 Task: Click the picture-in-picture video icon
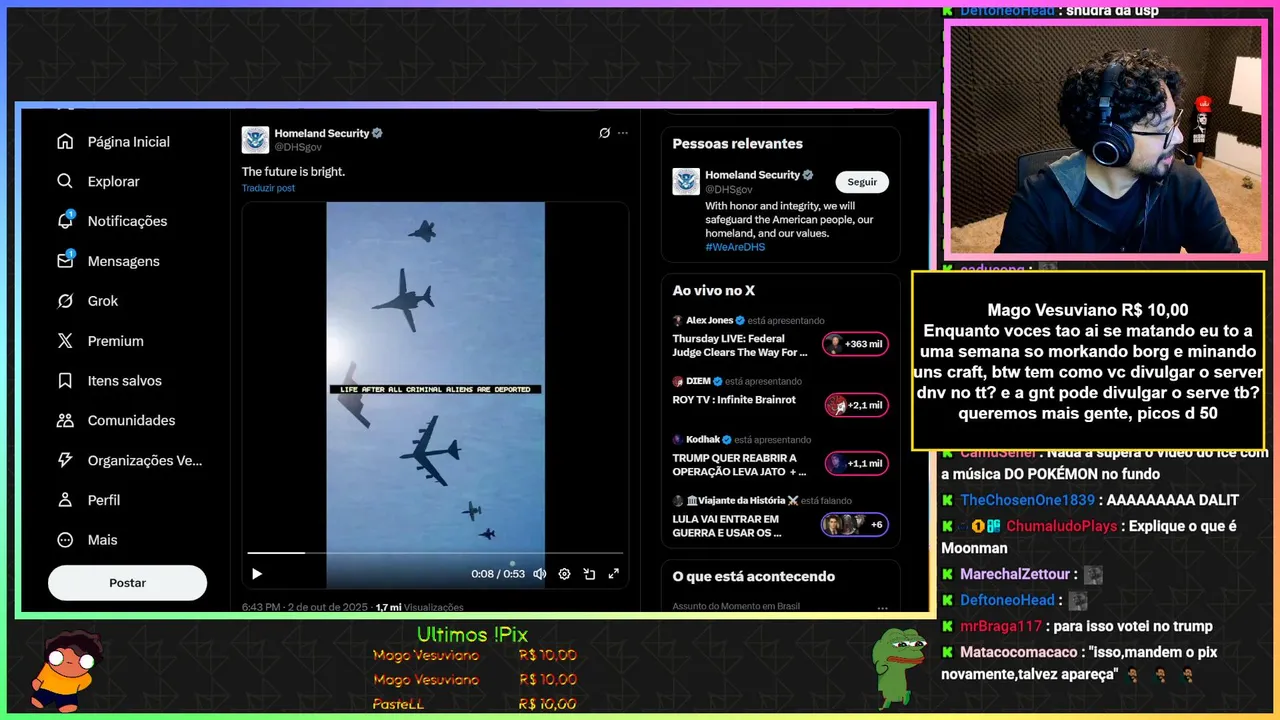[x=589, y=574]
